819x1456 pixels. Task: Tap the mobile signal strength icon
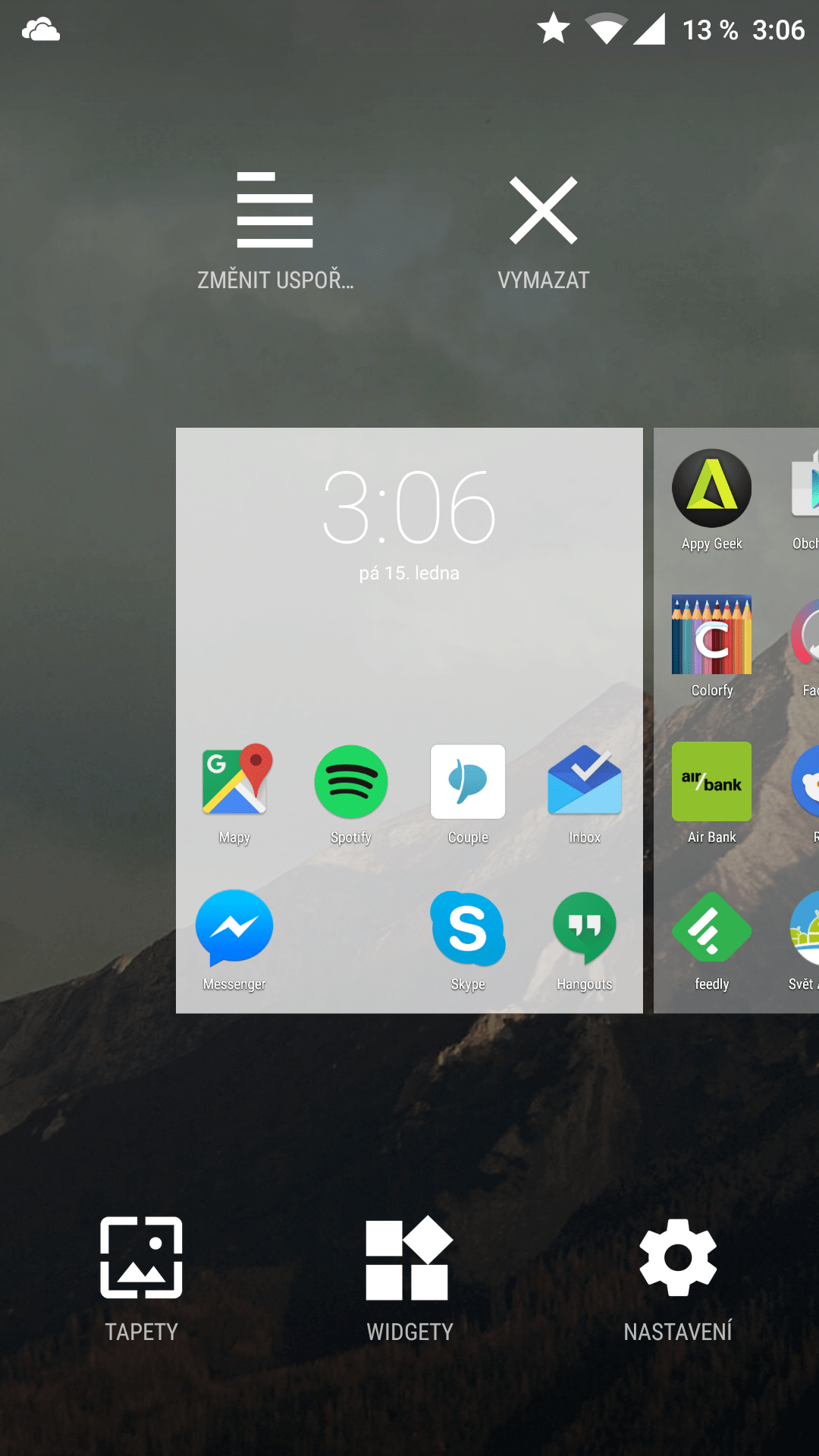pyautogui.click(x=649, y=29)
